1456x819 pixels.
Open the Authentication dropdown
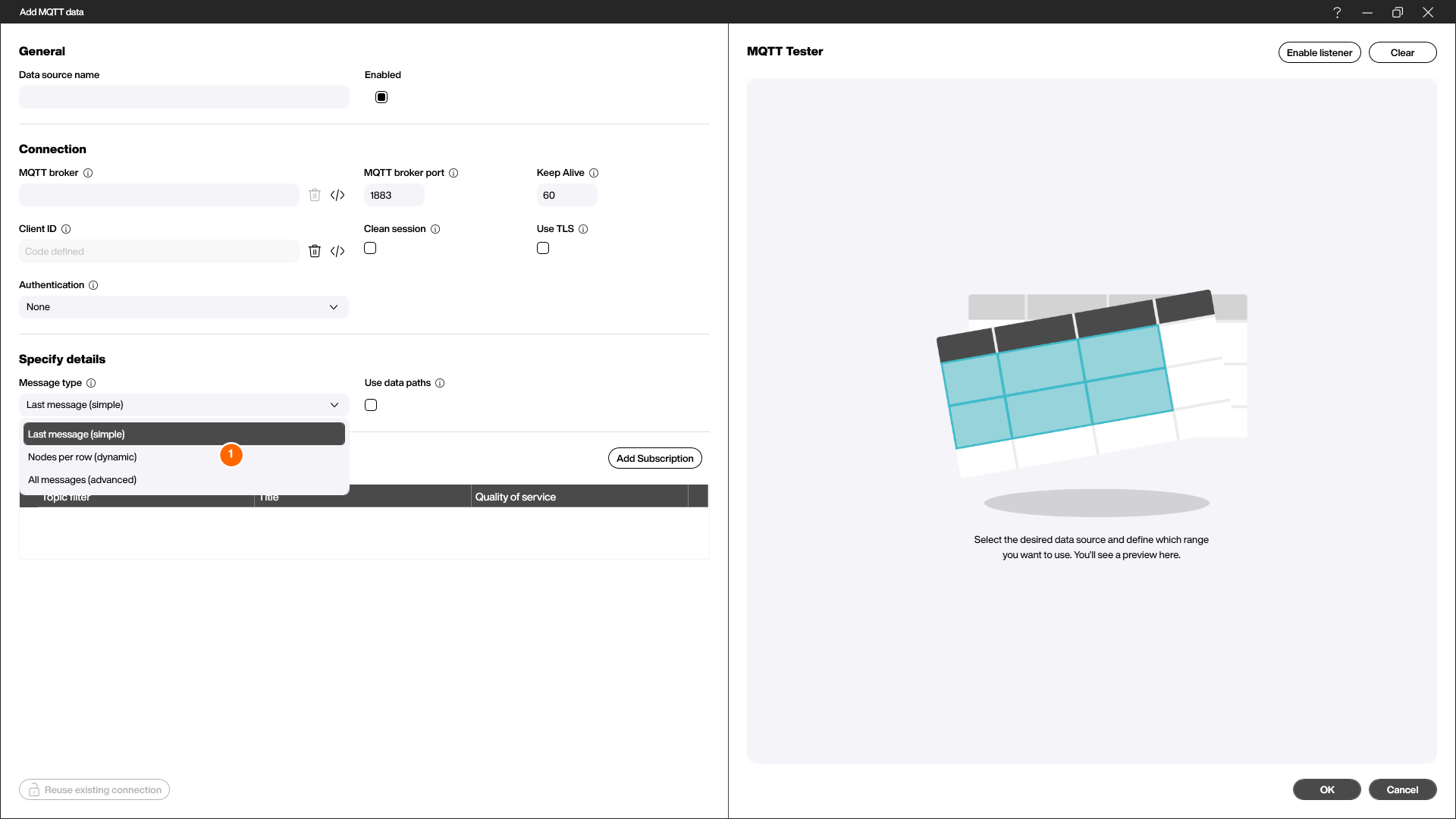[x=184, y=307]
